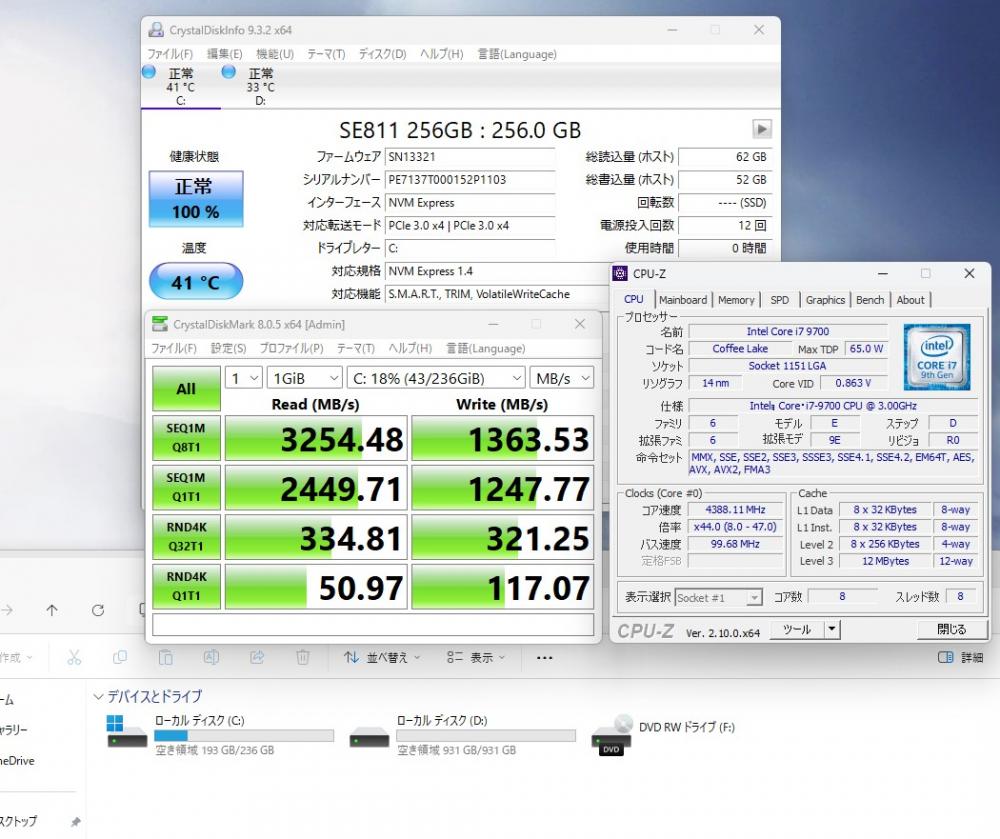Open the C: 18% (43/236GiB) drive dropdown
1000x839 pixels.
click(436, 378)
